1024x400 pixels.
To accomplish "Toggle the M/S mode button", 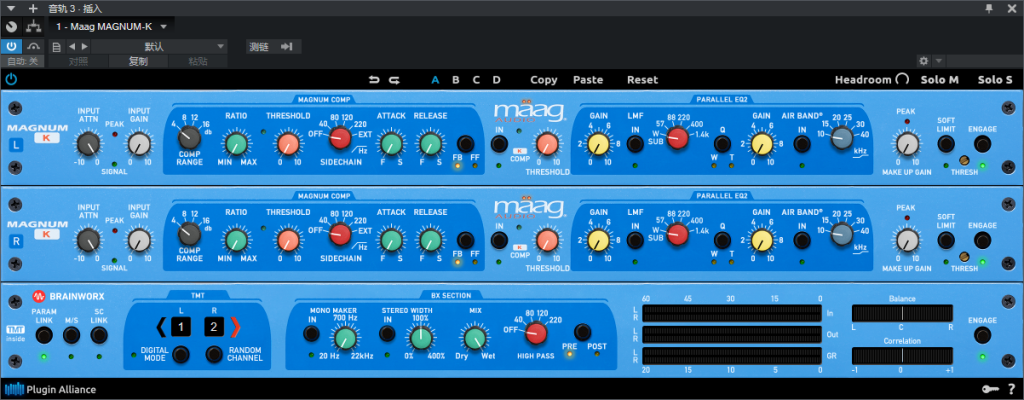I will pyautogui.click(x=71, y=335).
